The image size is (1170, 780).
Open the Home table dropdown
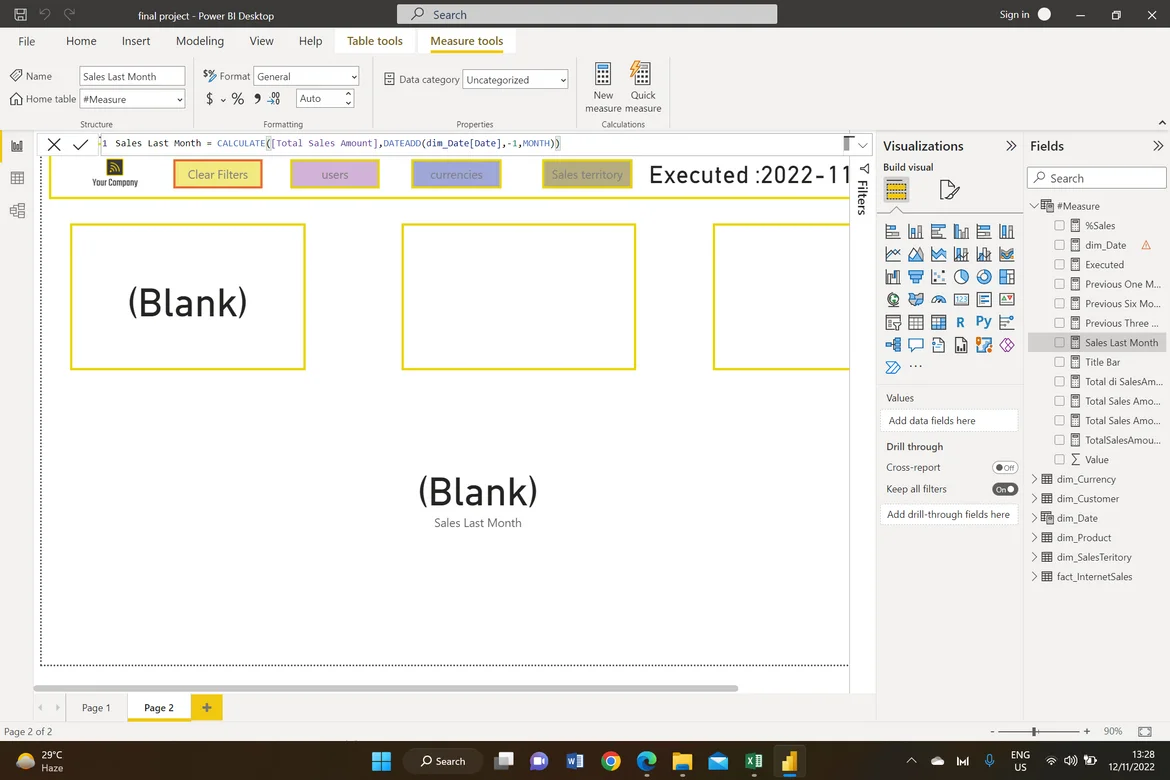click(132, 100)
